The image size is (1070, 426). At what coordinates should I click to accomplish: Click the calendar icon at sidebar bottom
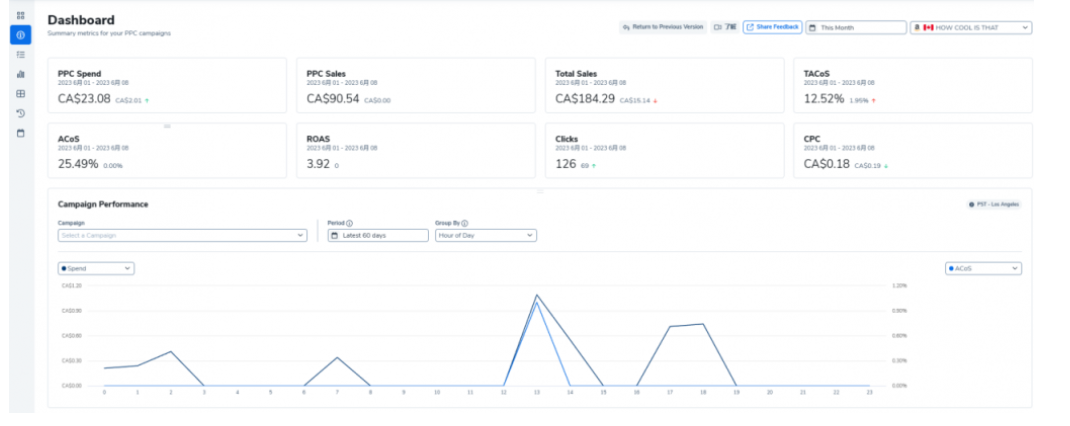point(21,132)
